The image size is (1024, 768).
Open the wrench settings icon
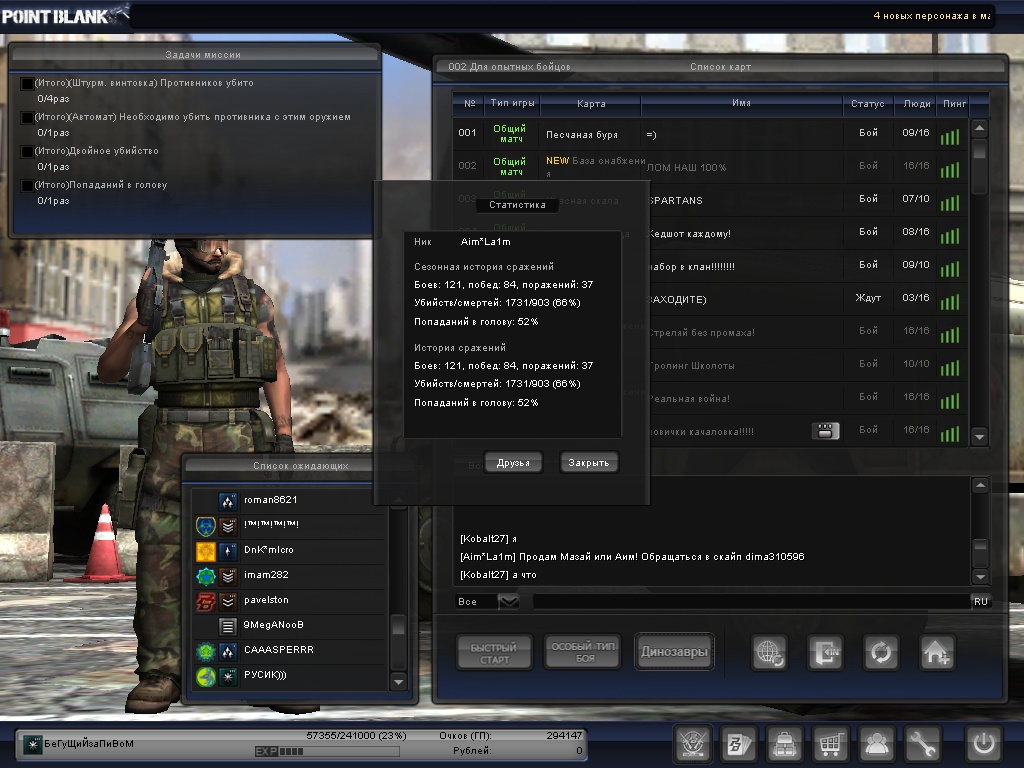click(923, 743)
